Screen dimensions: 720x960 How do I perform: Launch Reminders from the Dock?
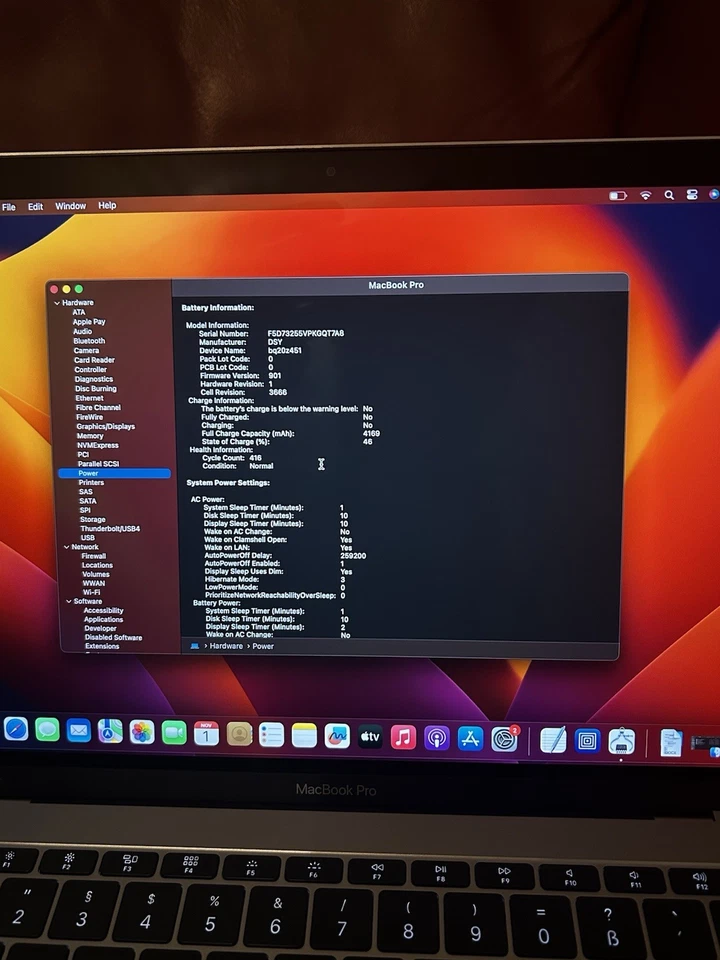pos(271,735)
